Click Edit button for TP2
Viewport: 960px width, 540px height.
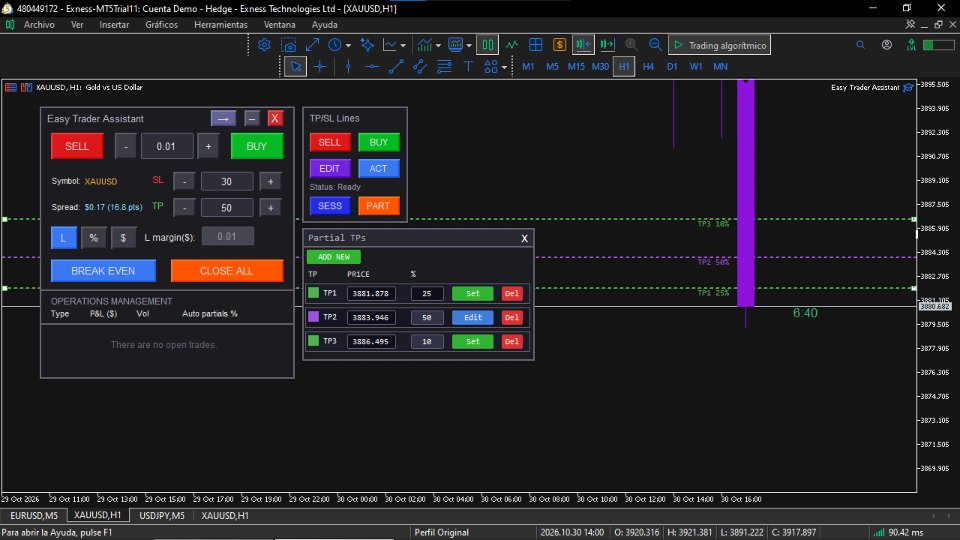coord(473,317)
